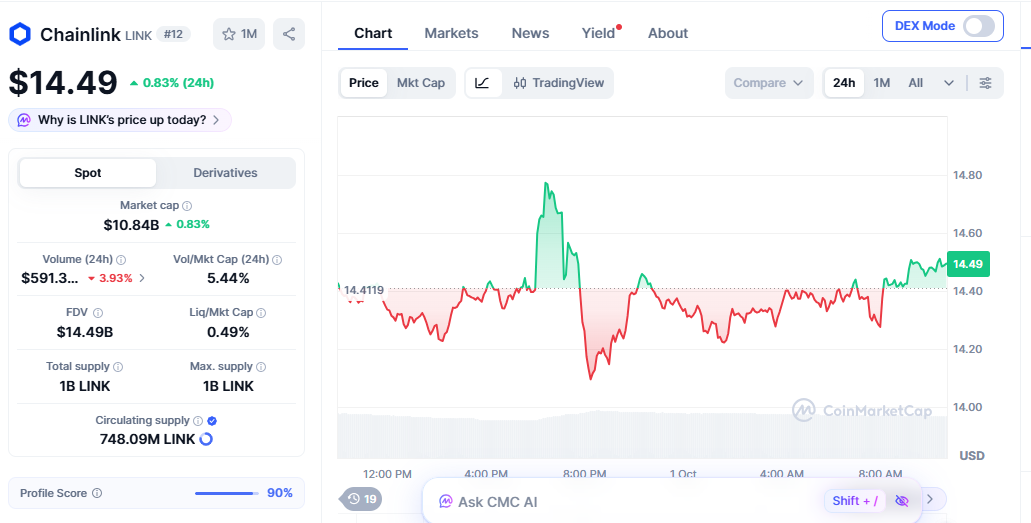Click 'Why is LINK's price up today?'
This screenshot has height=523, width=1031.
click(120, 120)
